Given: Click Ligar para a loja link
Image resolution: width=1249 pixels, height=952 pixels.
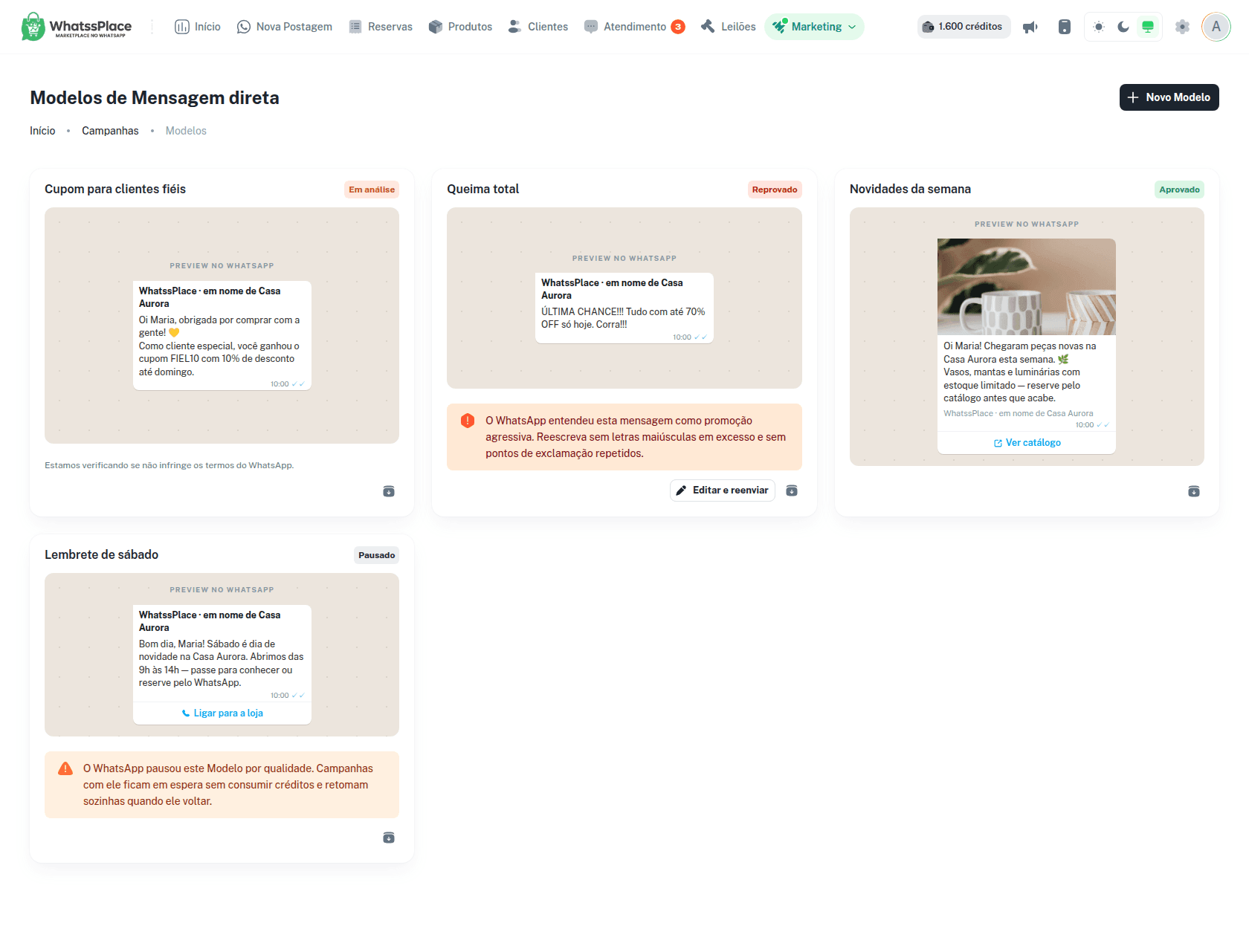Looking at the screenshot, I should [222, 713].
